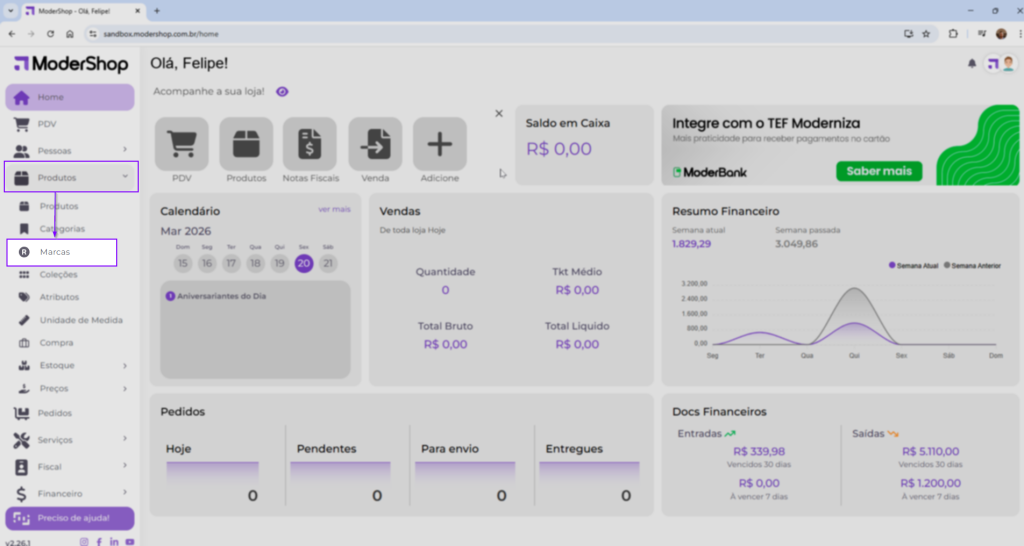This screenshot has height=546, width=1024.
Task: Open the Produtos box shortcut icon
Action: click(246, 144)
